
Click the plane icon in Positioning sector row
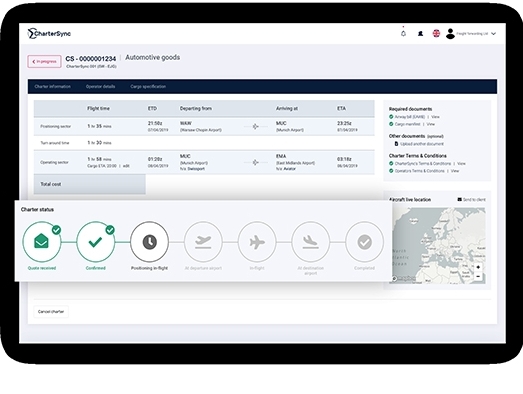(255, 126)
